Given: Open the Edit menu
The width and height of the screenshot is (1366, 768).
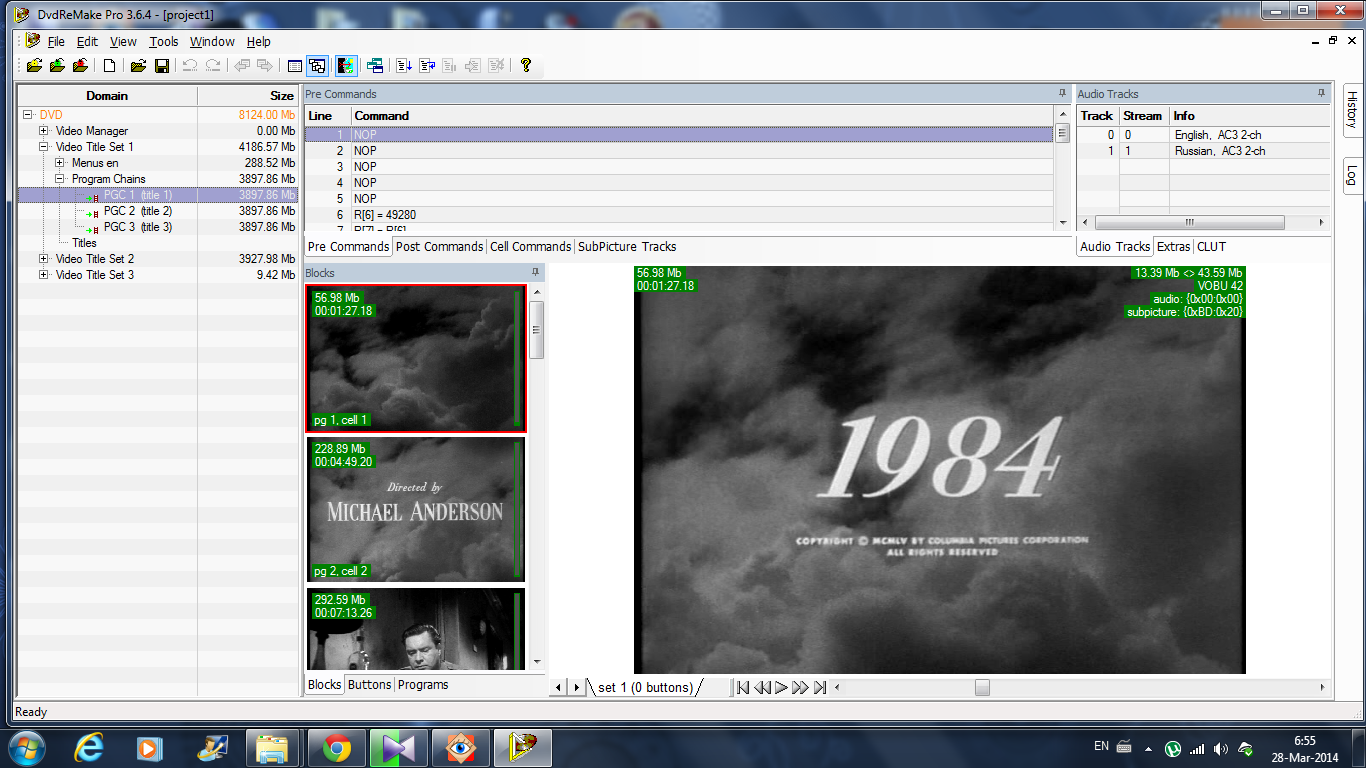Looking at the screenshot, I should (x=88, y=42).
